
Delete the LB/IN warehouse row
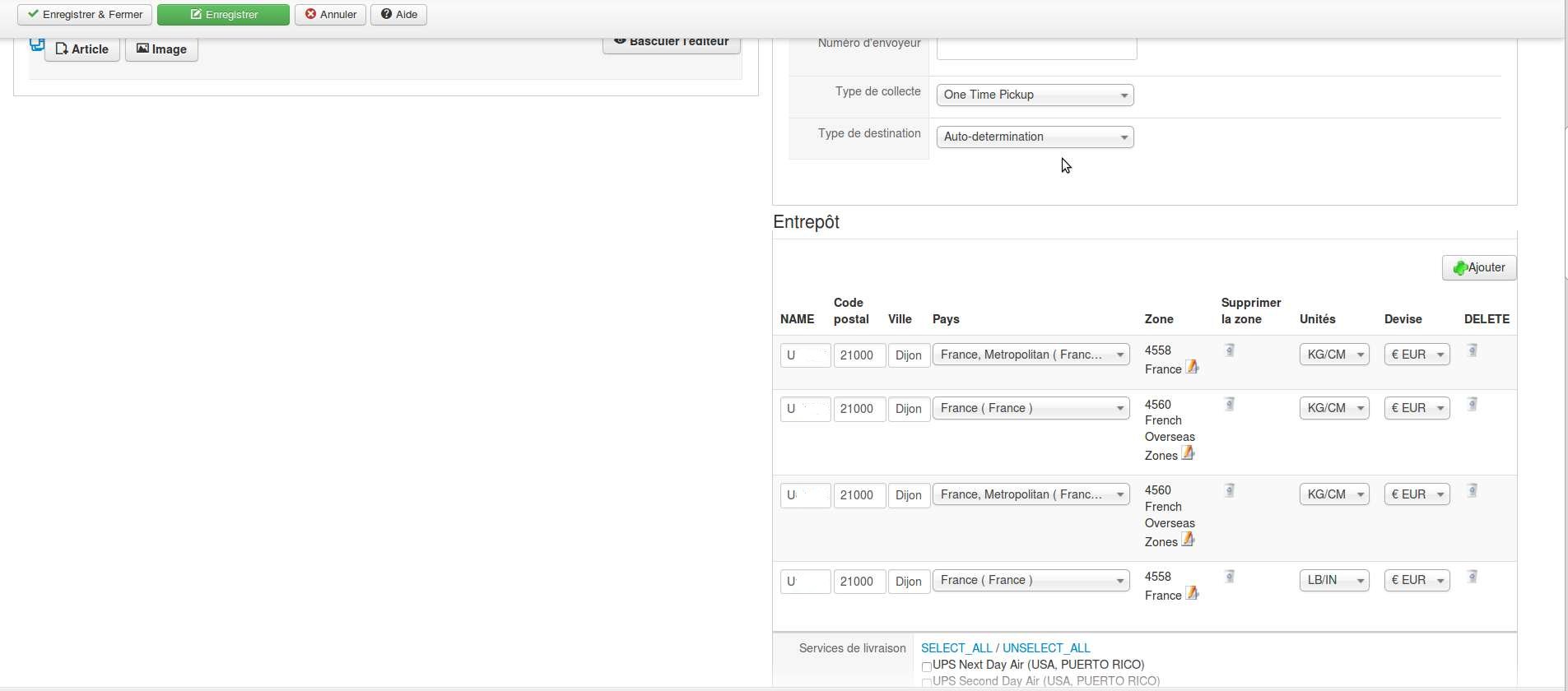coord(1473,577)
